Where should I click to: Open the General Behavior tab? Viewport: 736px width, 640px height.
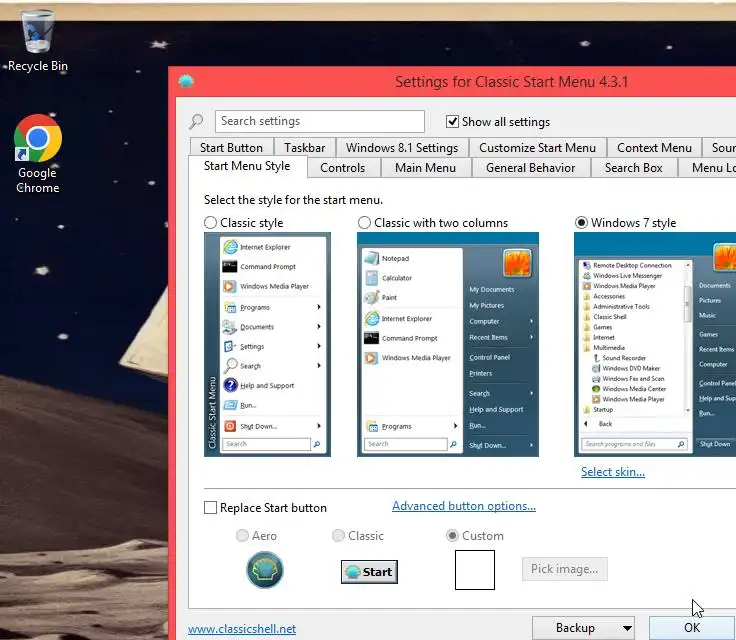tap(530, 168)
